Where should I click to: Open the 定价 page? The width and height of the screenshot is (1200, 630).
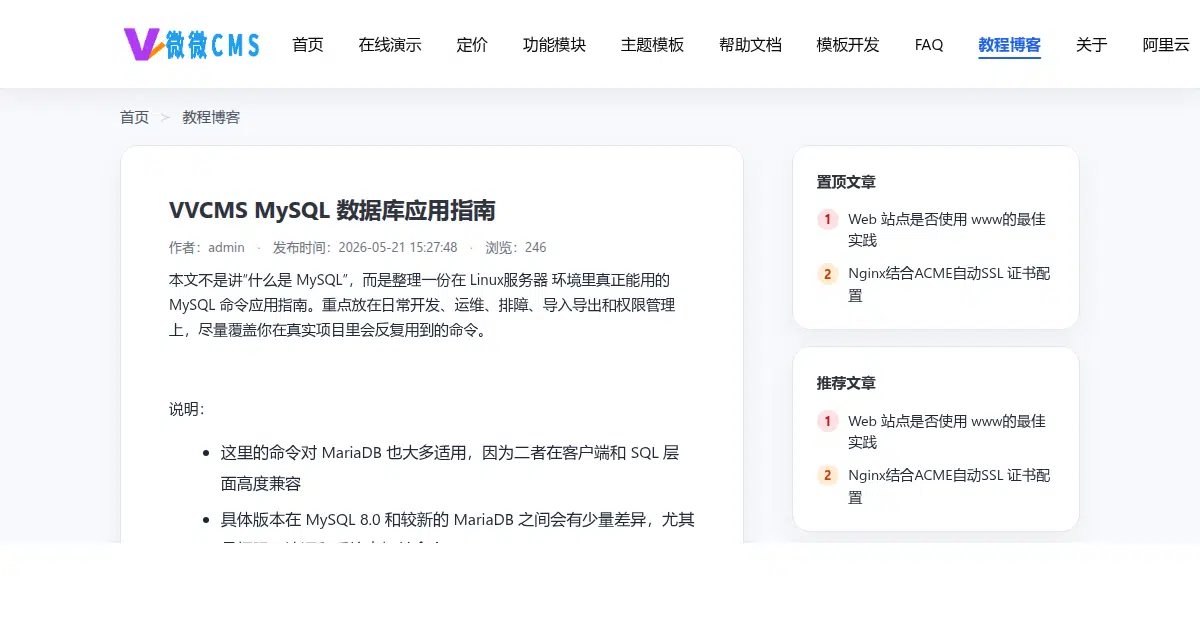tap(472, 45)
